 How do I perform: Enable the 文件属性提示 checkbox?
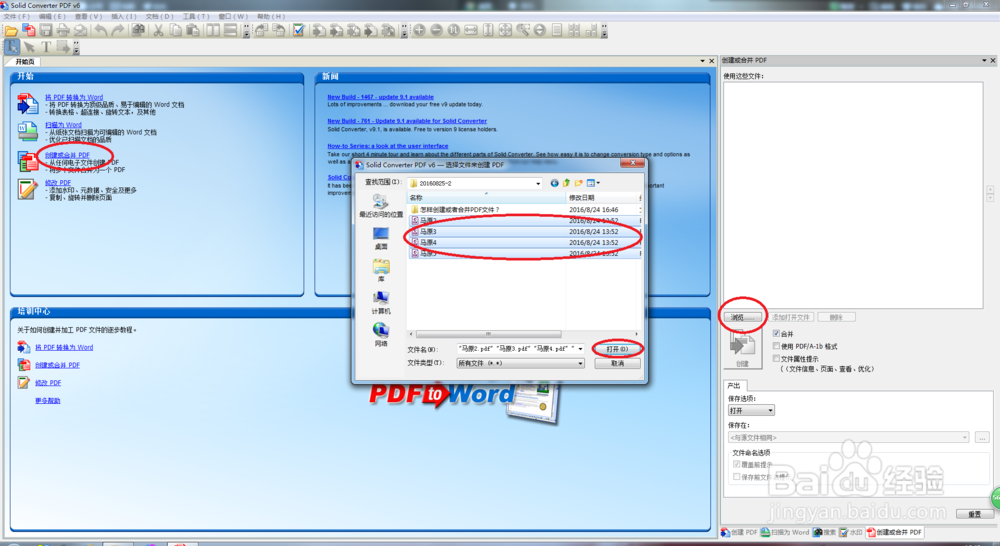(776, 358)
